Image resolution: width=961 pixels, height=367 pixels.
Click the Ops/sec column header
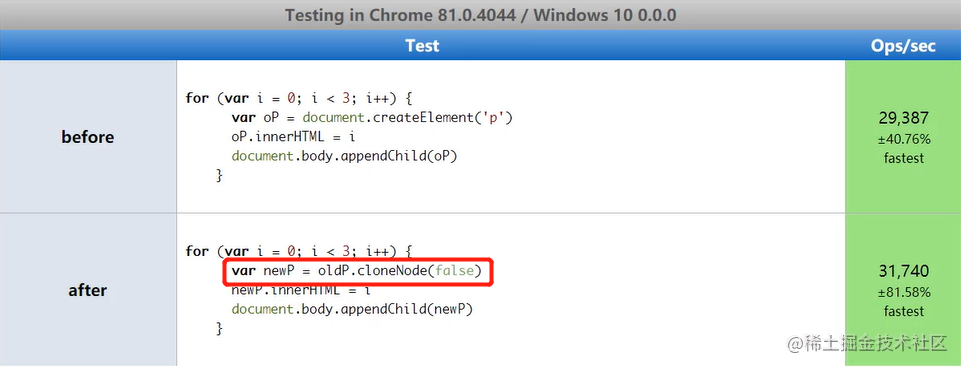903,45
